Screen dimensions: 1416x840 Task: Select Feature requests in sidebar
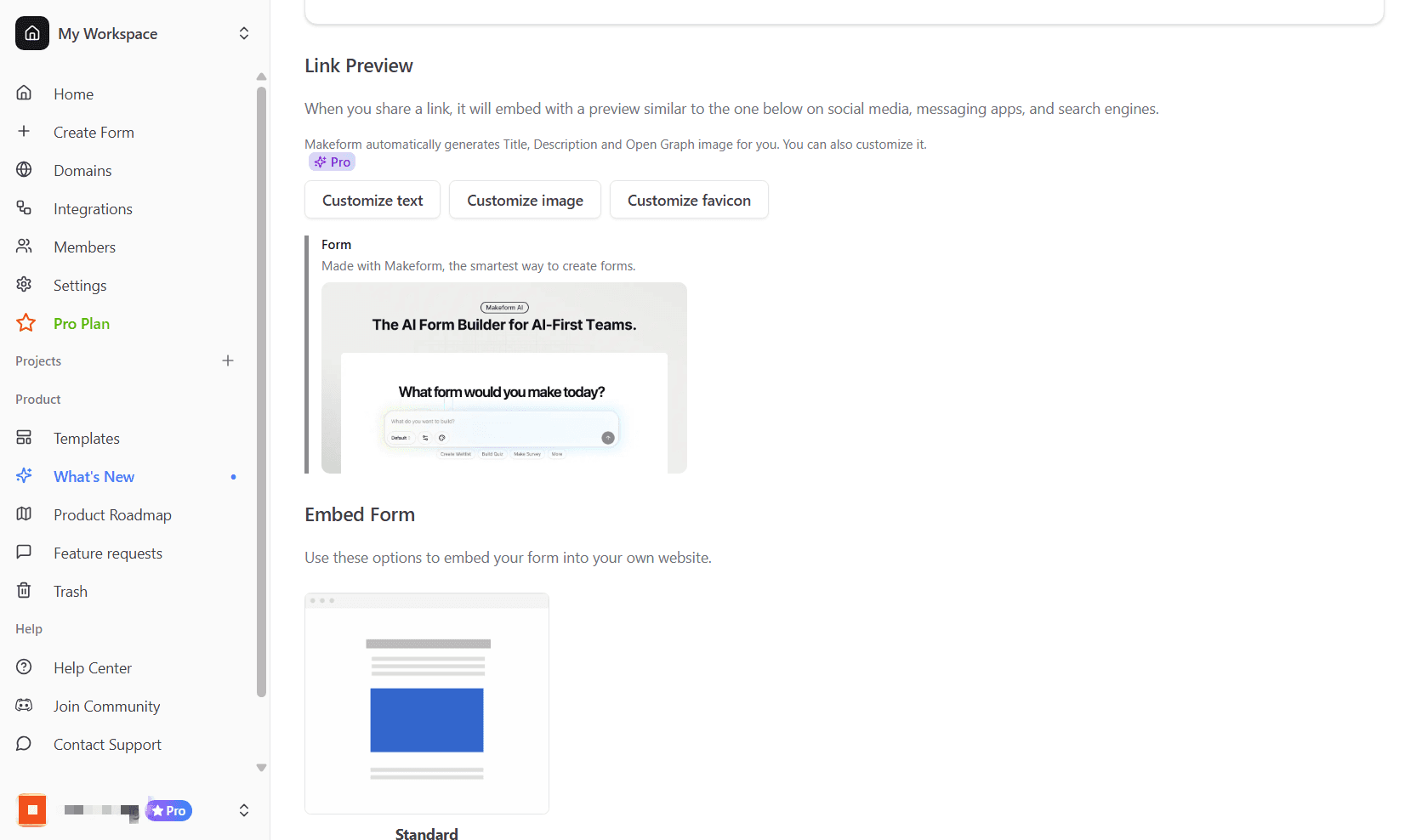[x=107, y=552]
